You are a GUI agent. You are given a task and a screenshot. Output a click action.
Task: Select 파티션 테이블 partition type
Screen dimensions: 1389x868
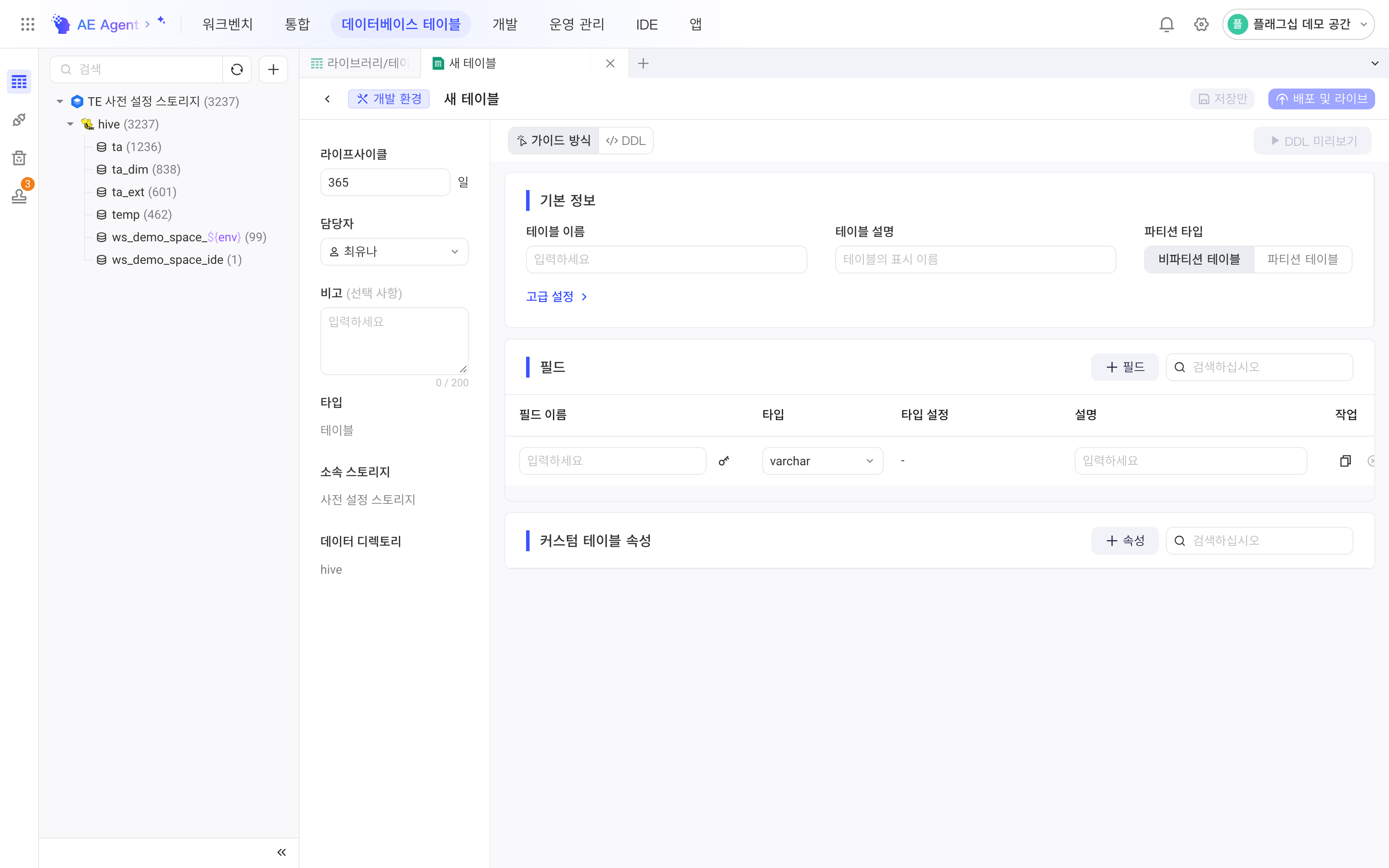pos(1302,260)
